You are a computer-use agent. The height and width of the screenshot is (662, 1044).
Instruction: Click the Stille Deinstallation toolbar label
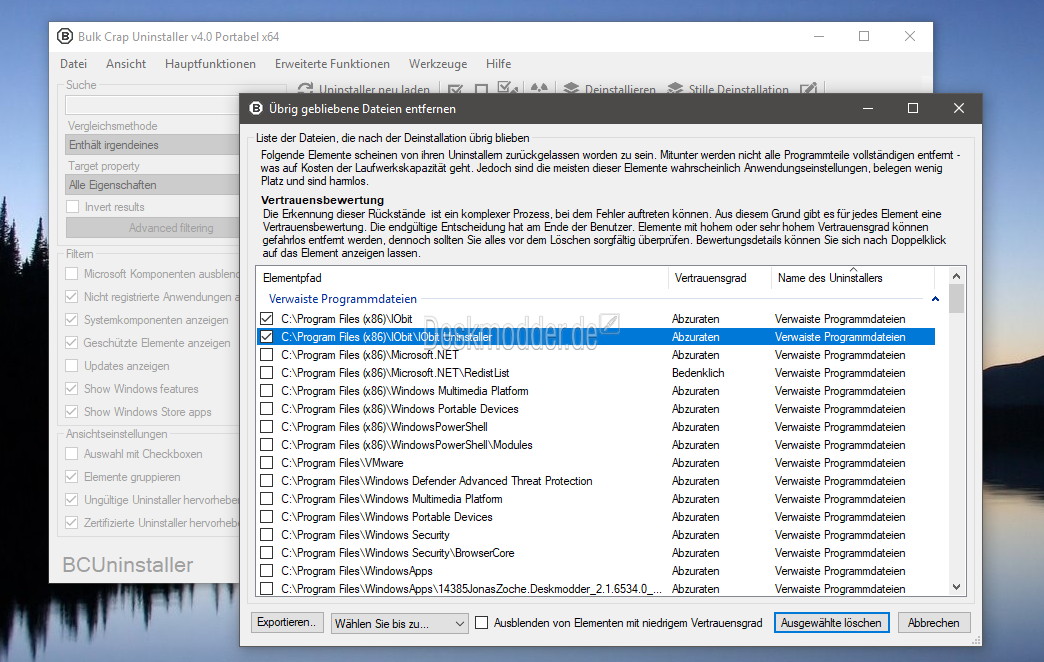click(738, 89)
